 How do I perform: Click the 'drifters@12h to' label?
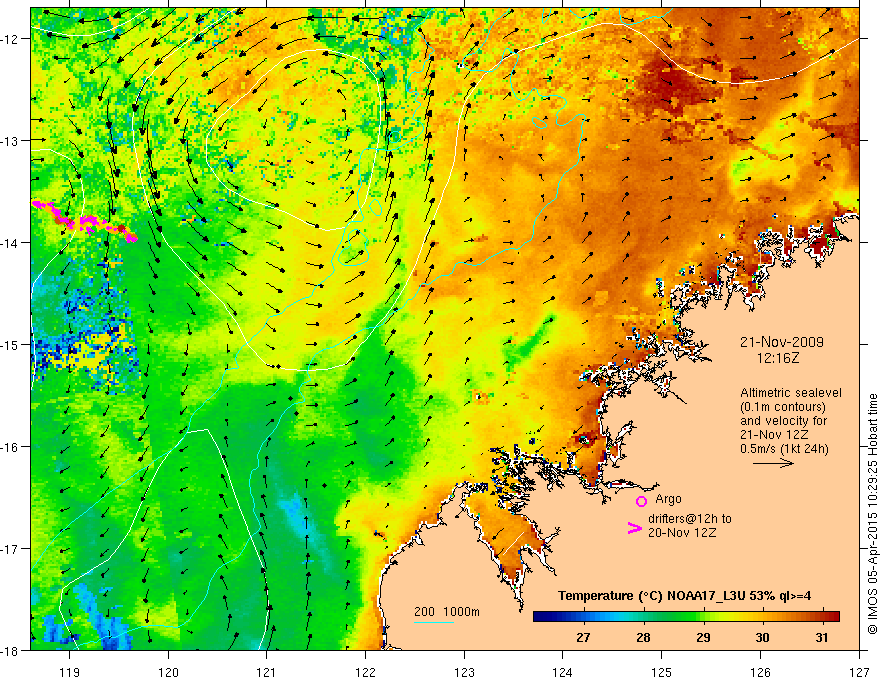(690, 519)
